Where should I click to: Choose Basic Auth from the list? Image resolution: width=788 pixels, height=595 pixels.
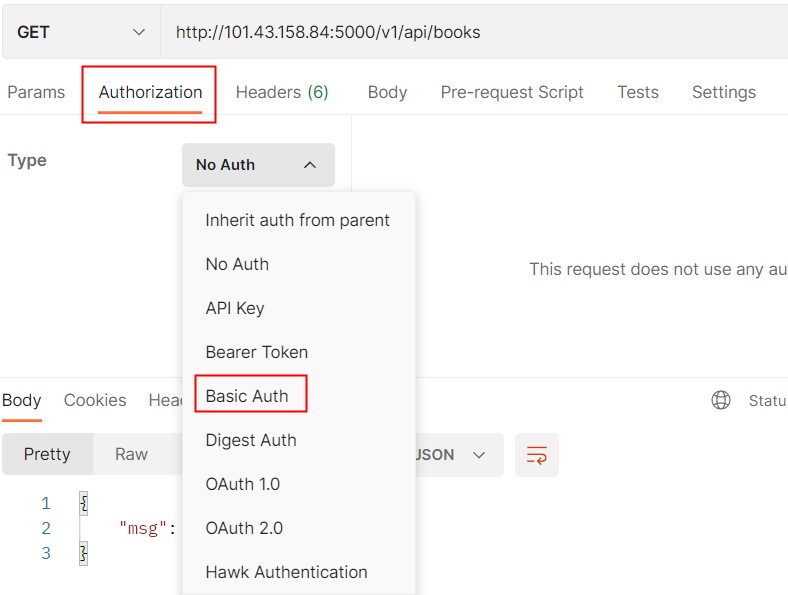pyautogui.click(x=247, y=396)
